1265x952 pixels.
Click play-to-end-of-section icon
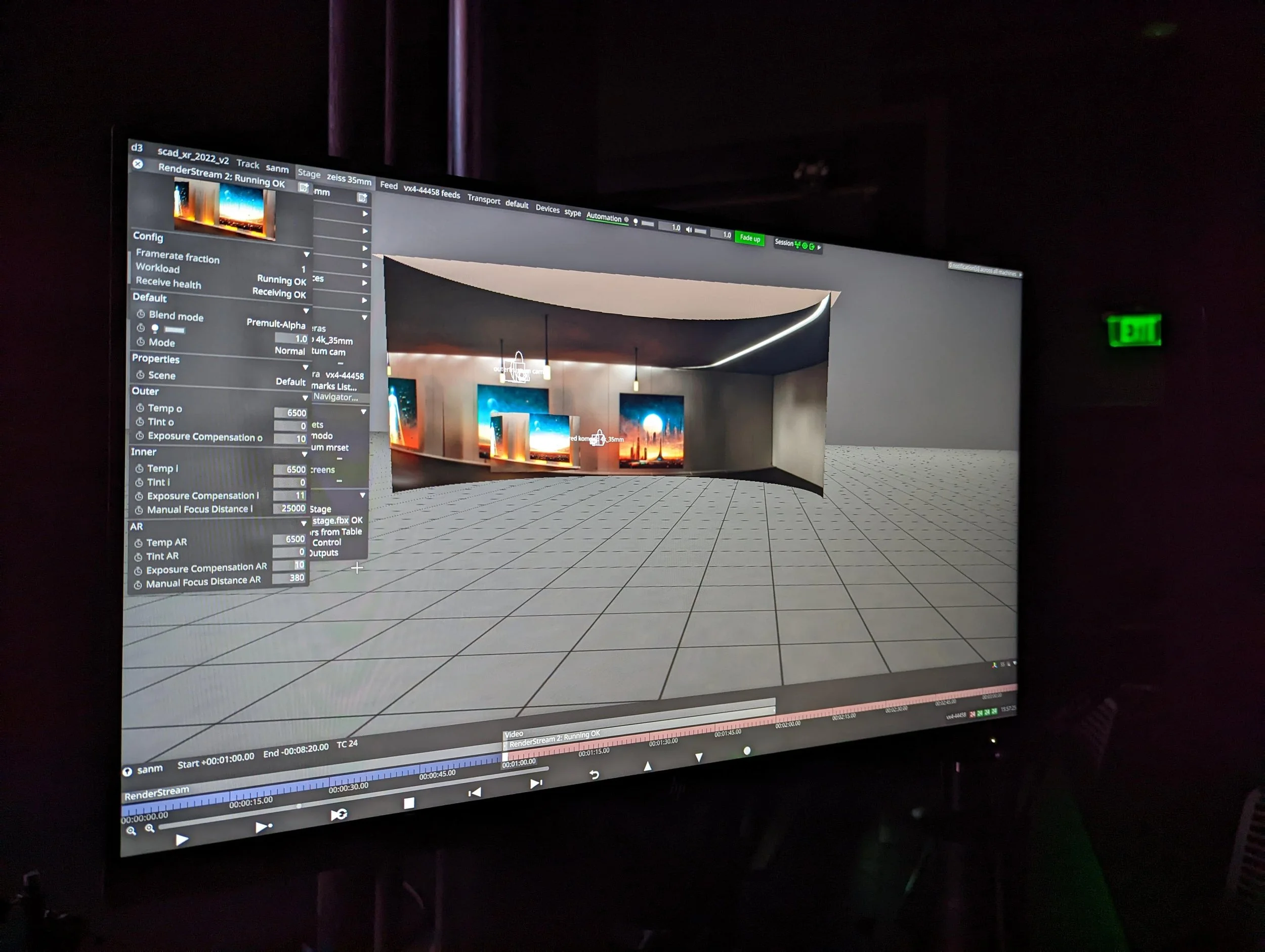pos(263,827)
